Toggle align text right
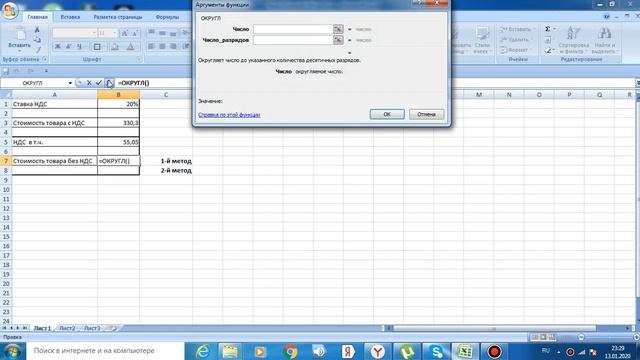Screen dimensions: 640x360 [x=173, y=47]
